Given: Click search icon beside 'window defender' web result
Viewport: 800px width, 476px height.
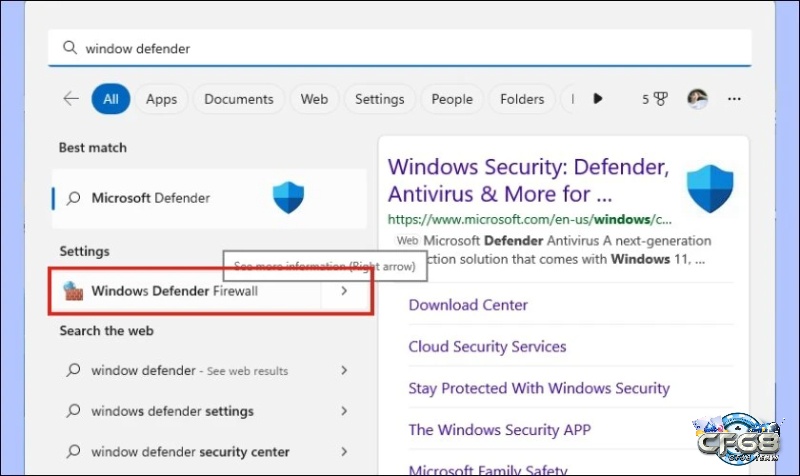Looking at the screenshot, I should tap(73, 370).
